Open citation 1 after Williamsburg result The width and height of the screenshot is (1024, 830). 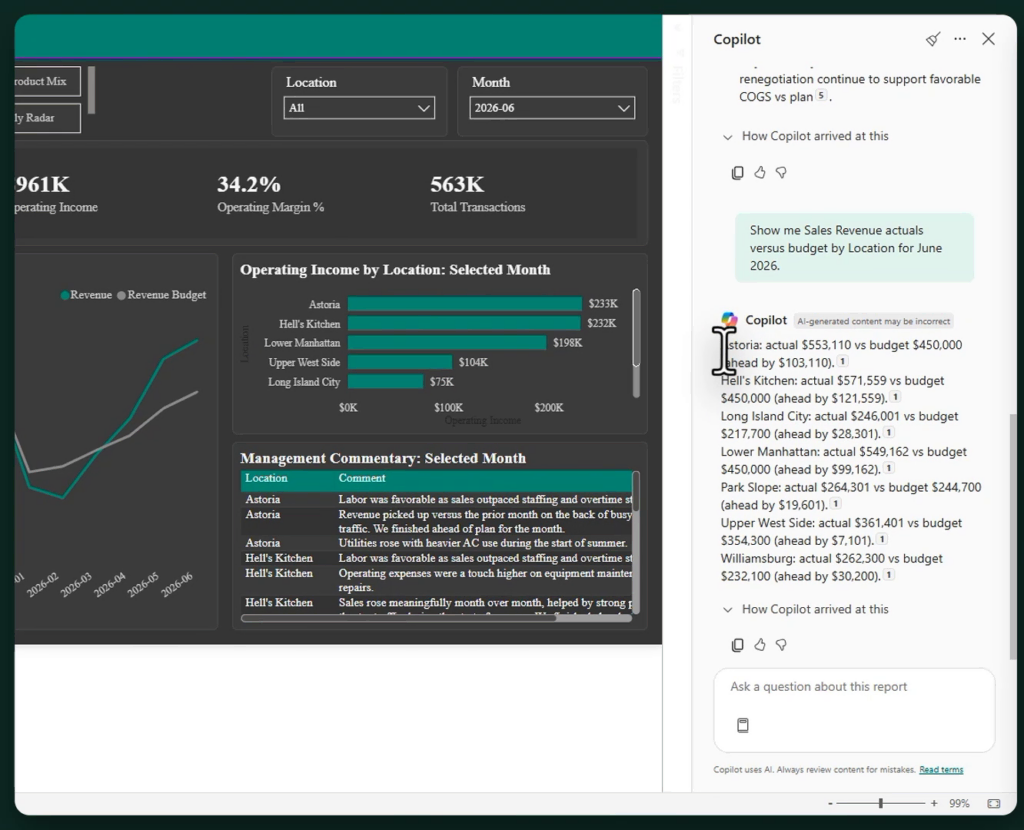point(889,575)
